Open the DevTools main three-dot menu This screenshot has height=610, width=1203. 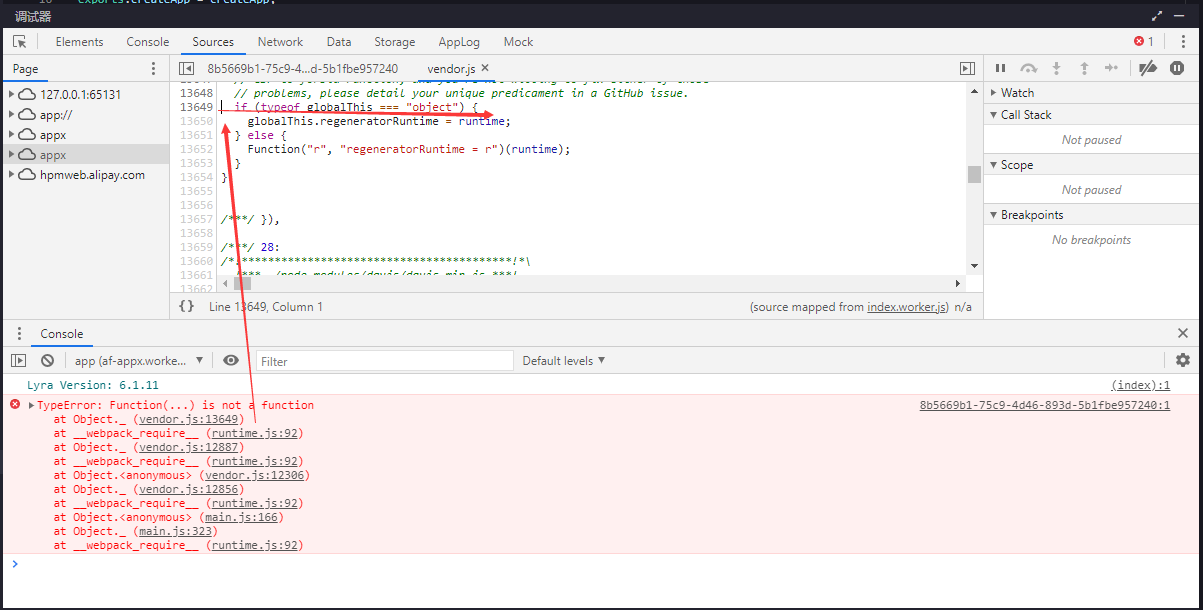1183,41
